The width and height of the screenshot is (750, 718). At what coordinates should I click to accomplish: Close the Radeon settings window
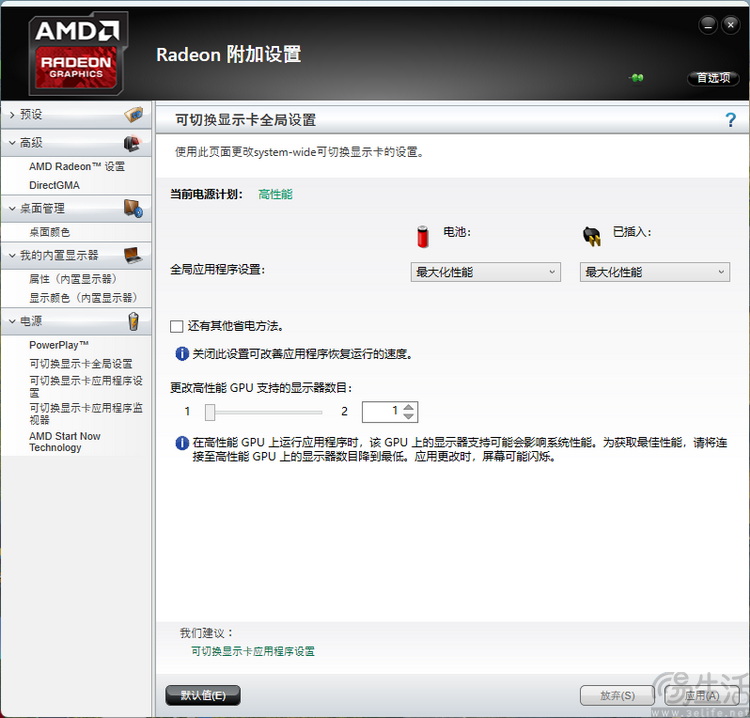tap(730, 25)
